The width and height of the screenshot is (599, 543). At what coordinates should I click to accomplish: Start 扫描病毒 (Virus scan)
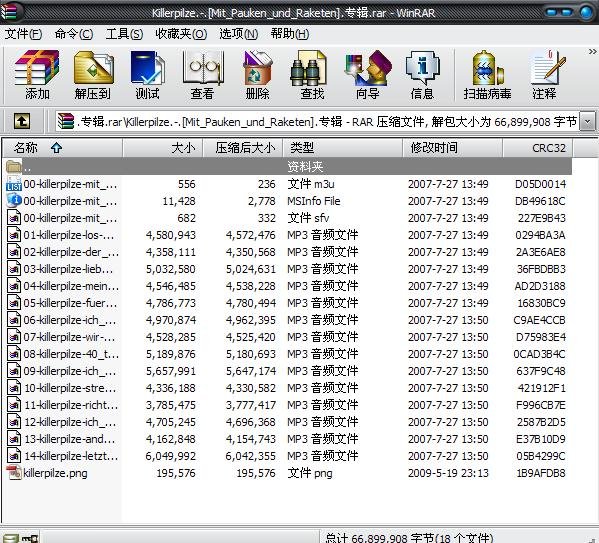point(487,75)
